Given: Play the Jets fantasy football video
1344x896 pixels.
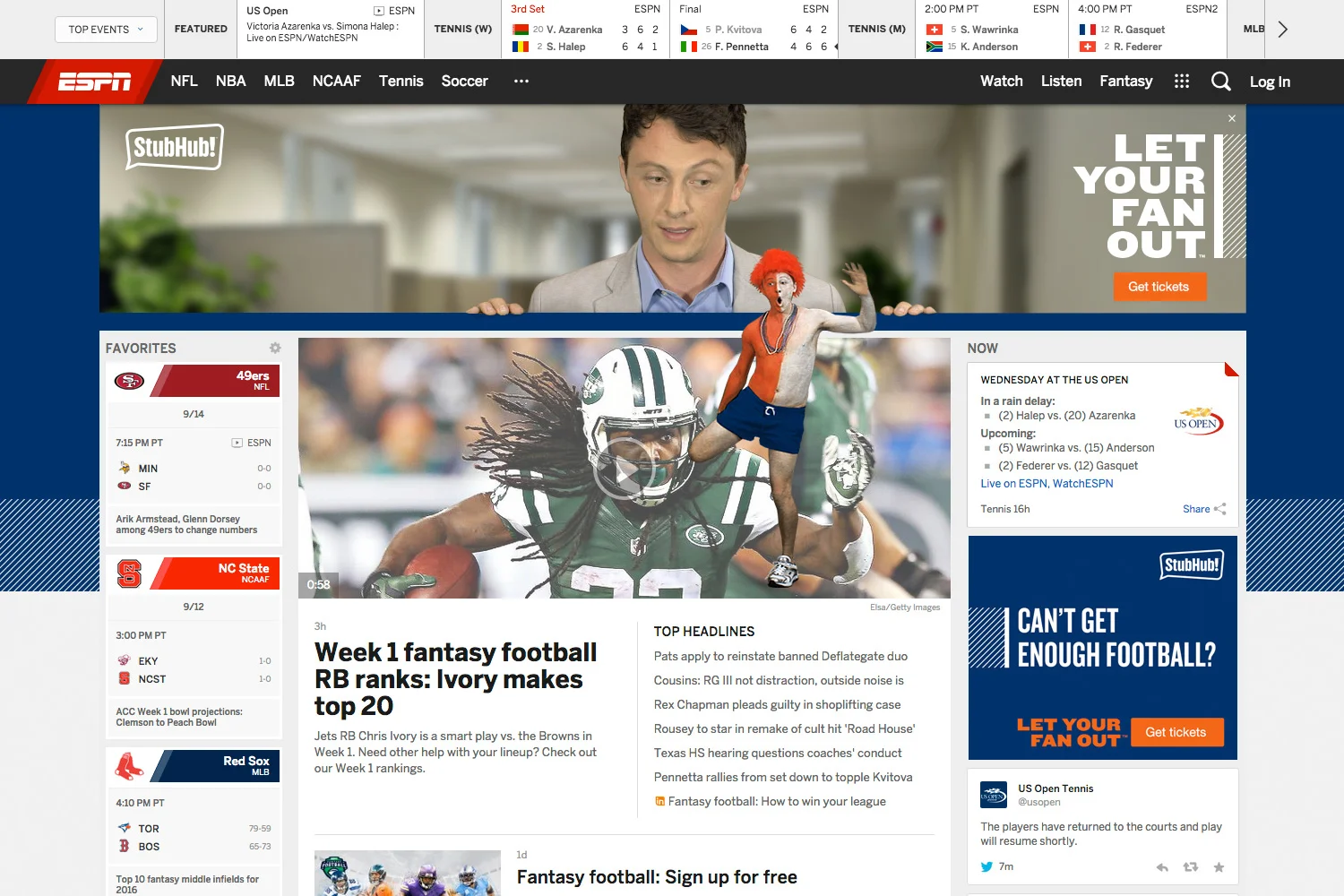Looking at the screenshot, I should [x=624, y=469].
